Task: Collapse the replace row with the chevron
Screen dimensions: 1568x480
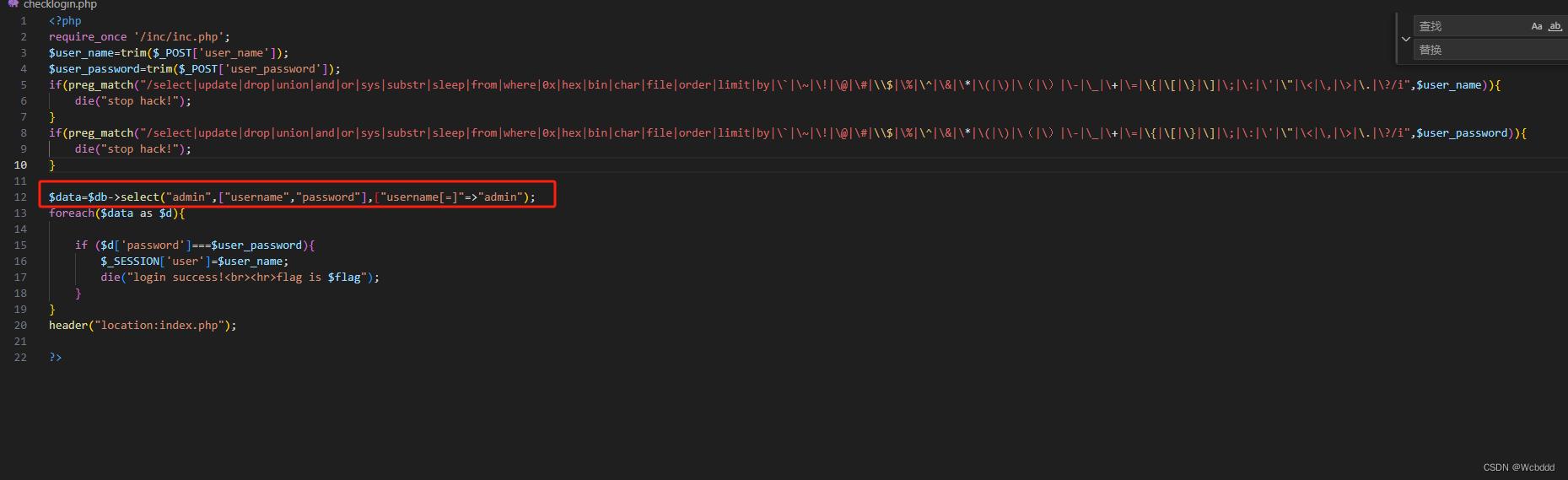Action: coord(1406,39)
